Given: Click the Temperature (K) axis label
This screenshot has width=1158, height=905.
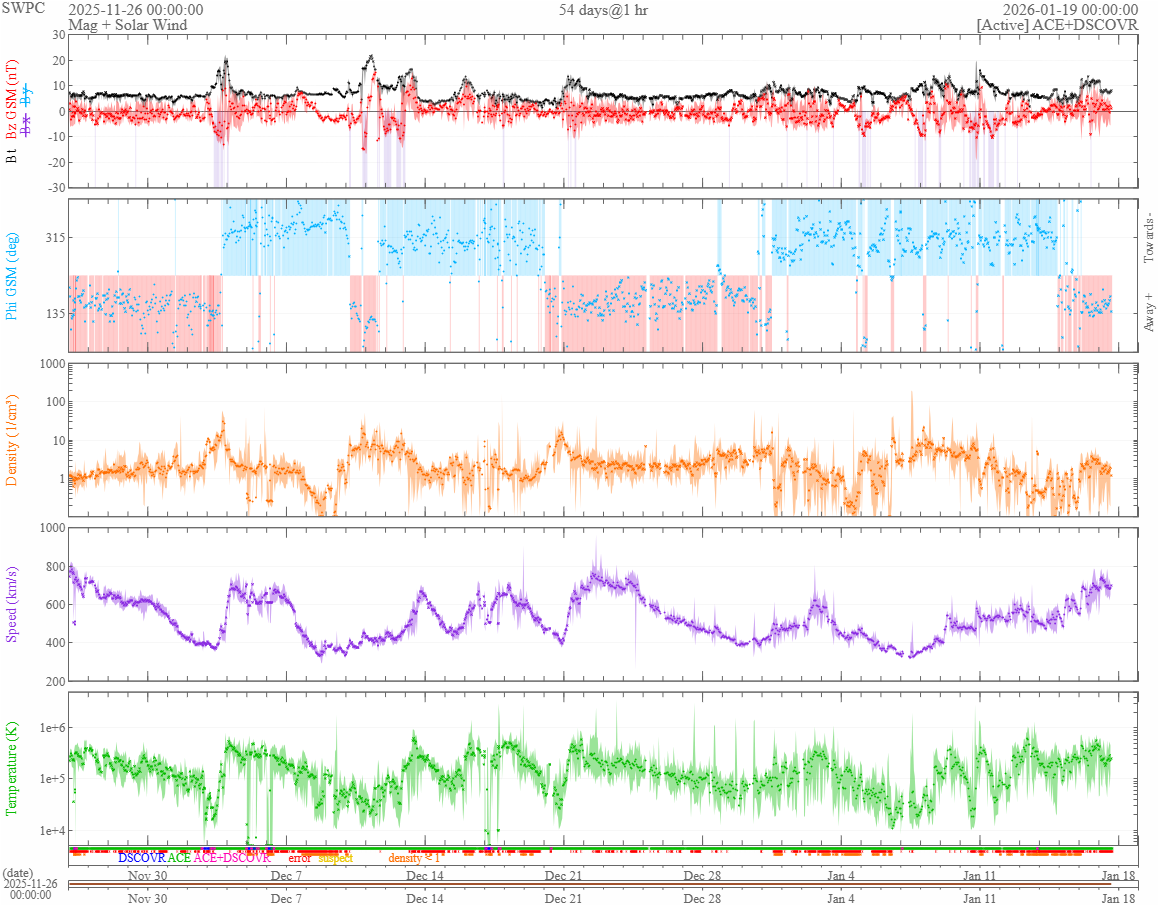Looking at the screenshot, I should click(12, 769).
